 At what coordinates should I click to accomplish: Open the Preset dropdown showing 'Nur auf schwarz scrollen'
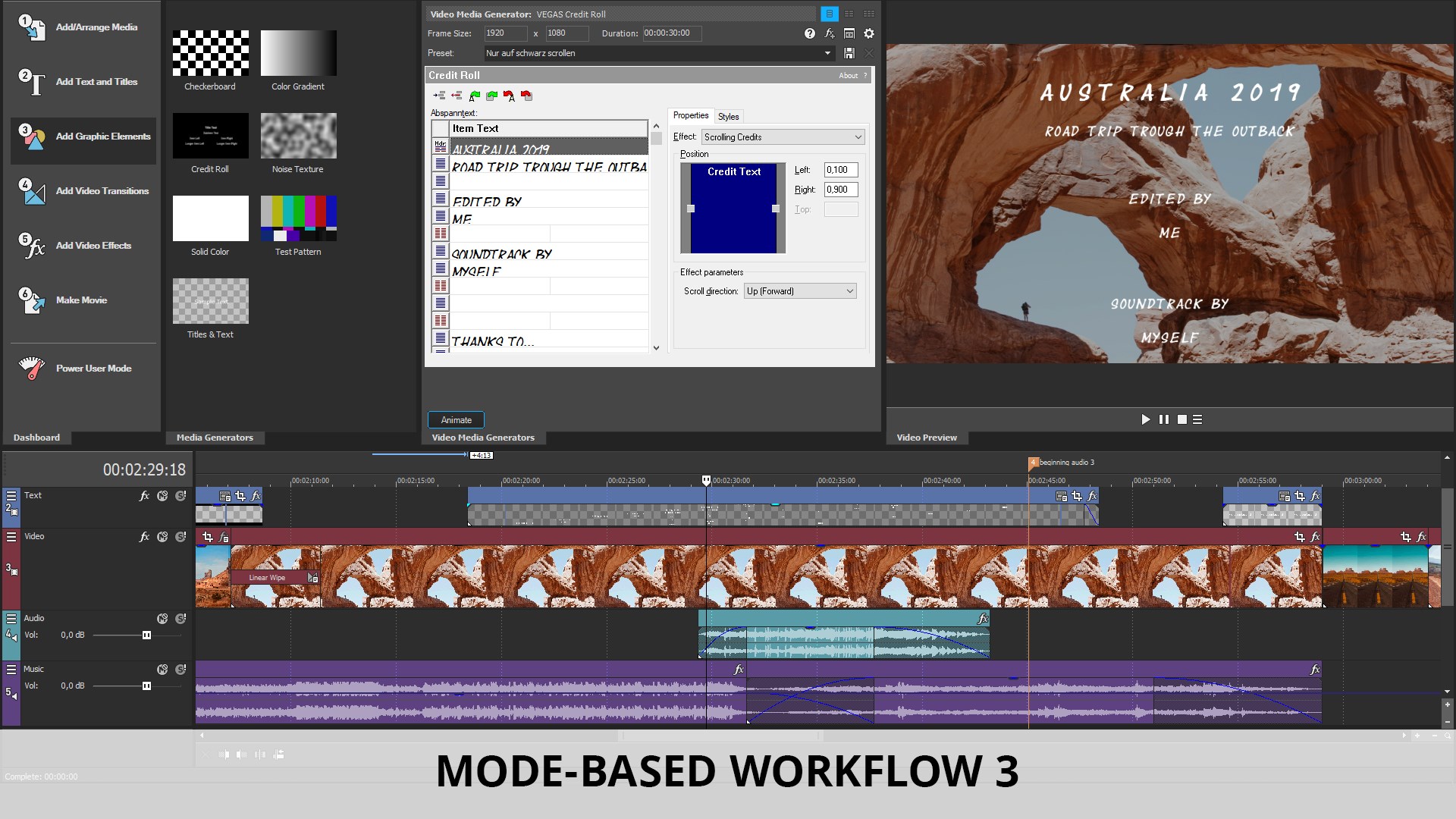tap(828, 53)
